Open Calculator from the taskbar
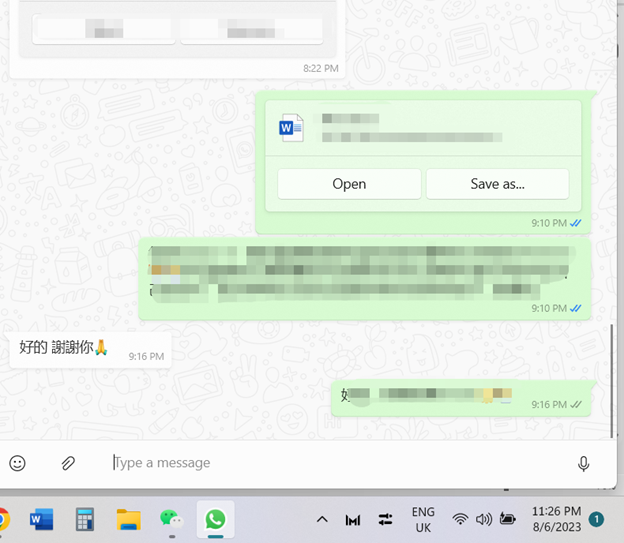This screenshot has height=543, width=624. [85, 519]
